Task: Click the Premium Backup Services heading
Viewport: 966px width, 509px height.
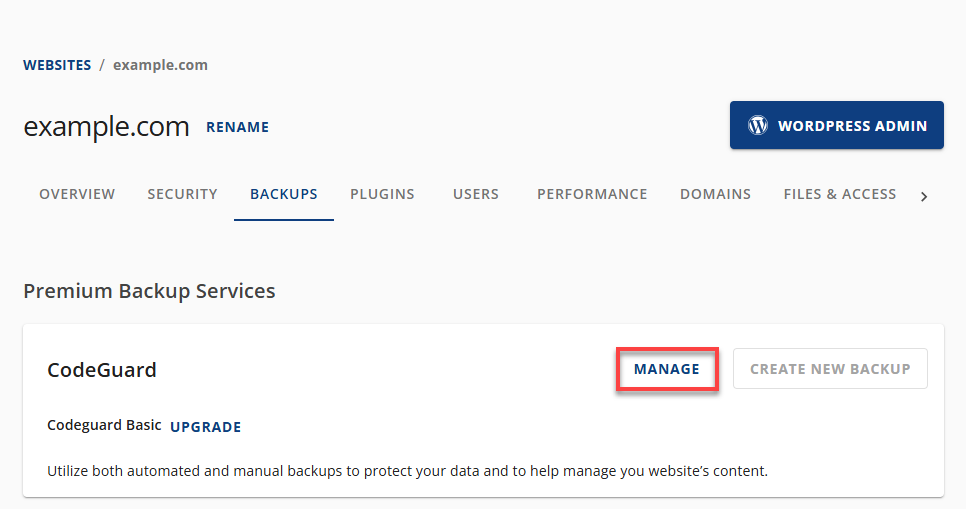Action: pyautogui.click(x=149, y=291)
